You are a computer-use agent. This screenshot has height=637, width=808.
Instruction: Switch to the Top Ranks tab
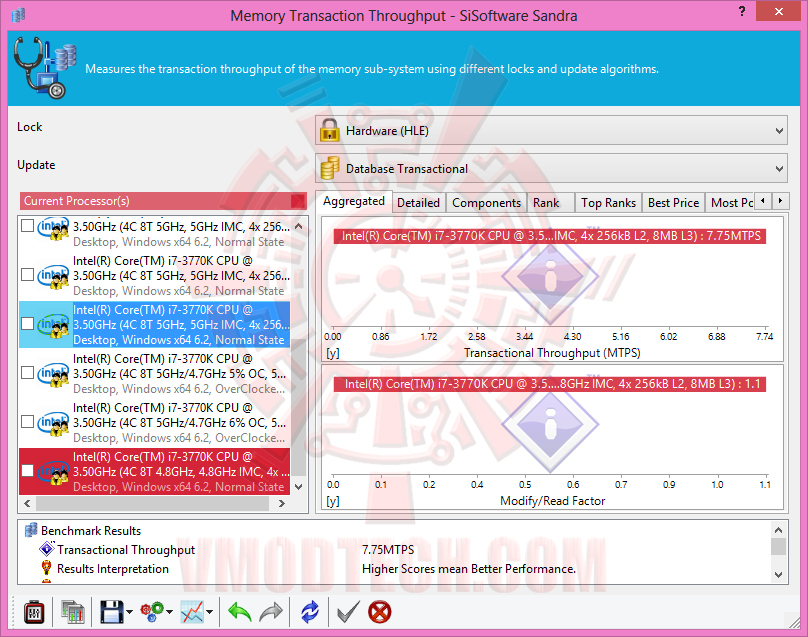(608, 203)
